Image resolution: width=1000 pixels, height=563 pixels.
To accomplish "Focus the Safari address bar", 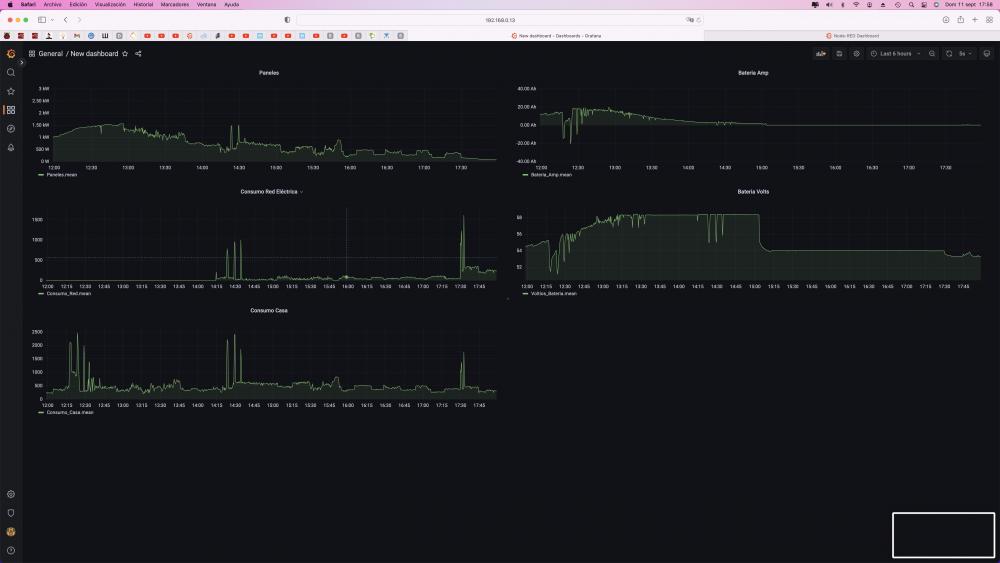I will click(x=500, y=20).
